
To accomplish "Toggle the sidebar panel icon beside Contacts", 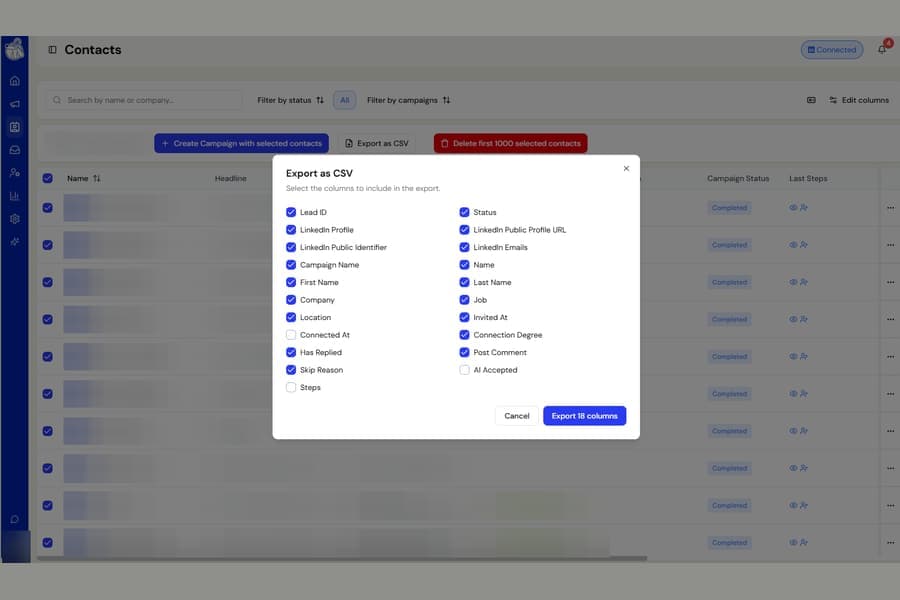I will 52,50.
